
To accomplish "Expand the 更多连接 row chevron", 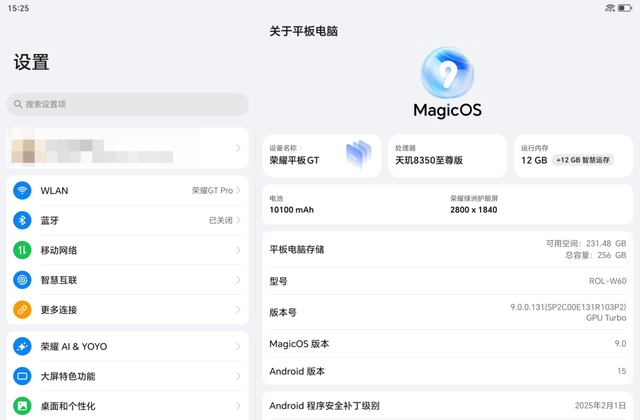I will coord(238,310).
